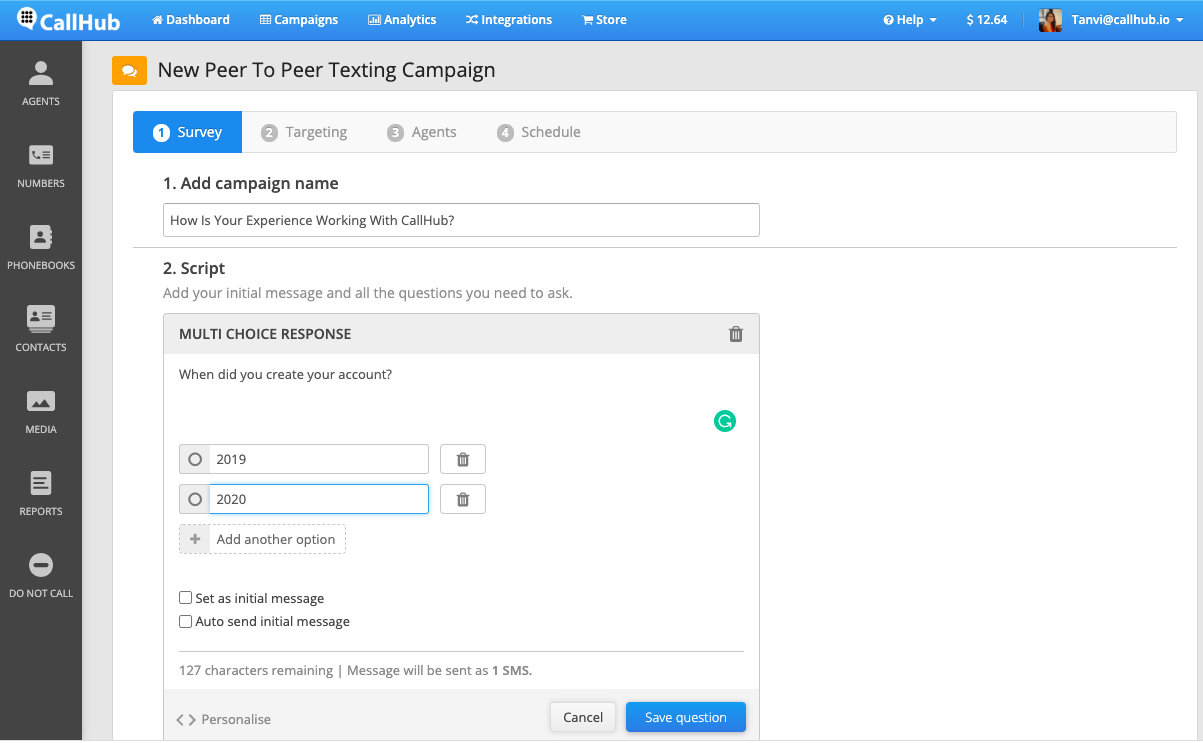
Task: Switch to the Schedule step tab
Action: [539, 132]
